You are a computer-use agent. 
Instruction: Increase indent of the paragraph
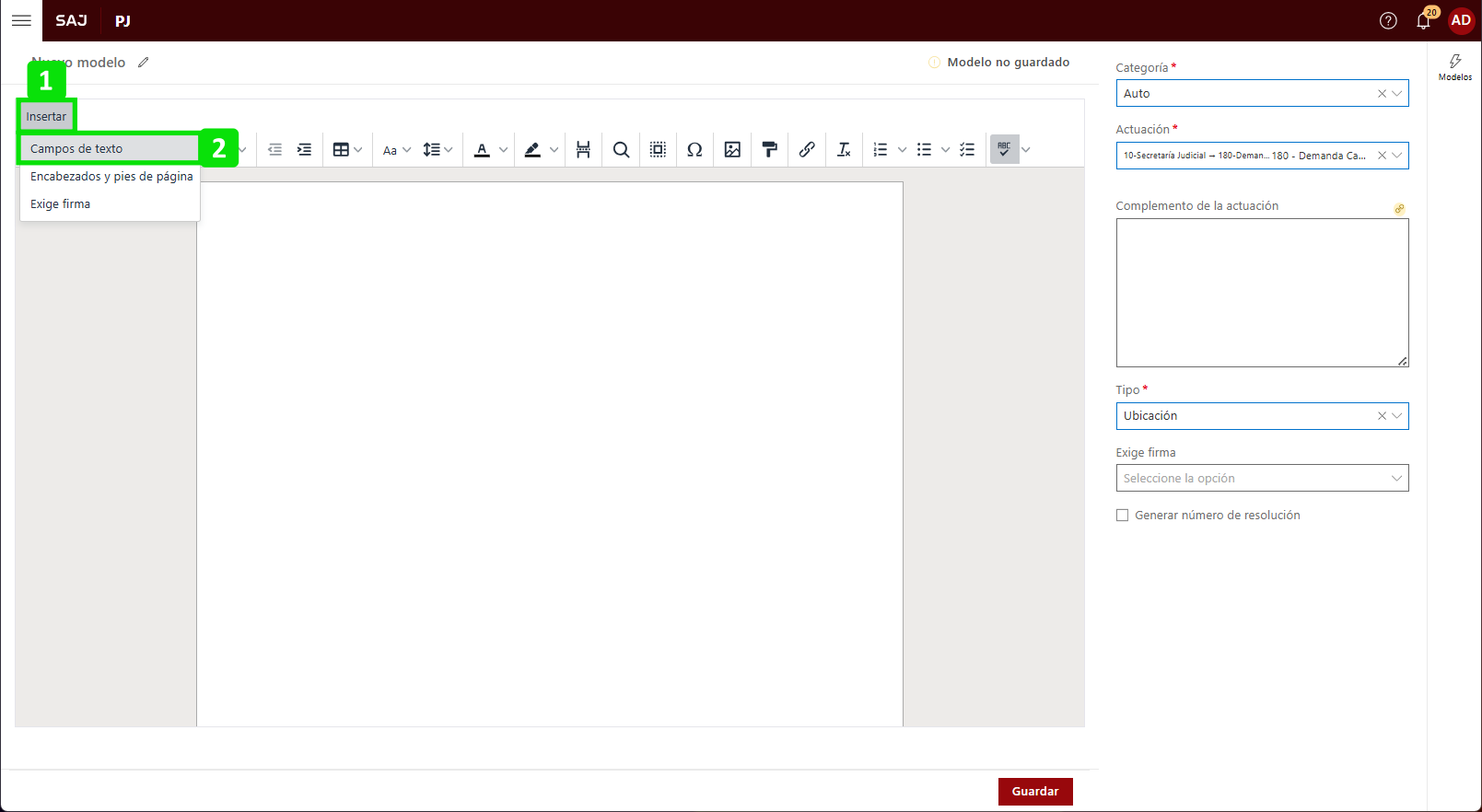[x=304, y=150]
